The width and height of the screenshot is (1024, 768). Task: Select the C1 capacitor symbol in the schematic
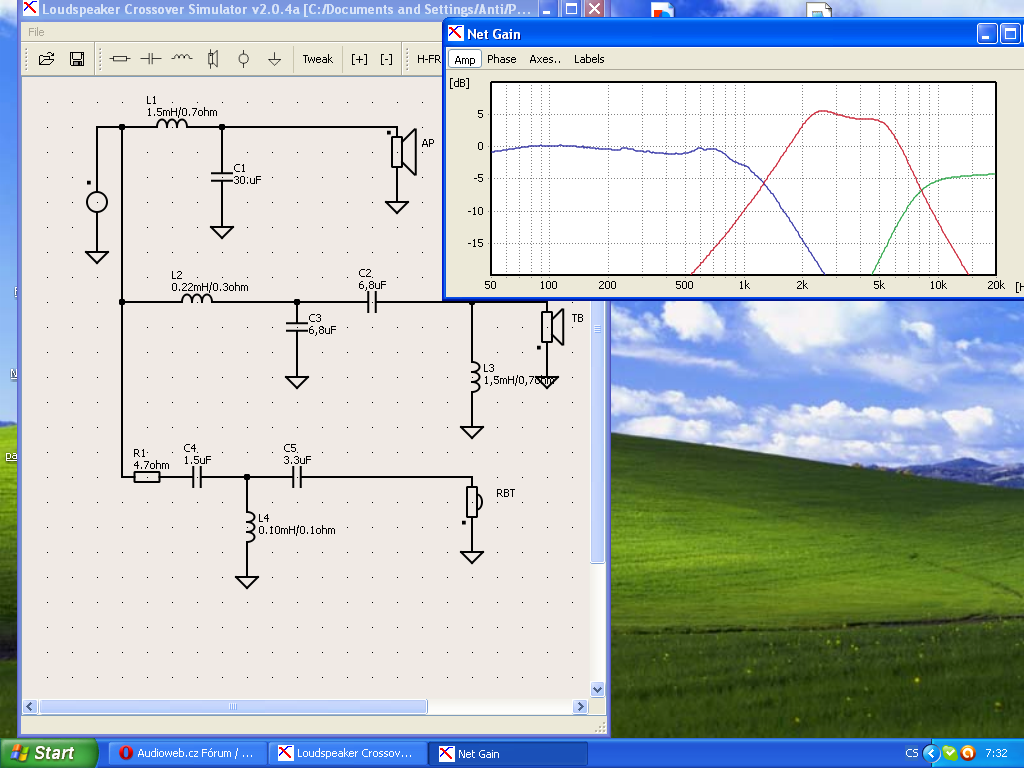click(x=222, y=177)
